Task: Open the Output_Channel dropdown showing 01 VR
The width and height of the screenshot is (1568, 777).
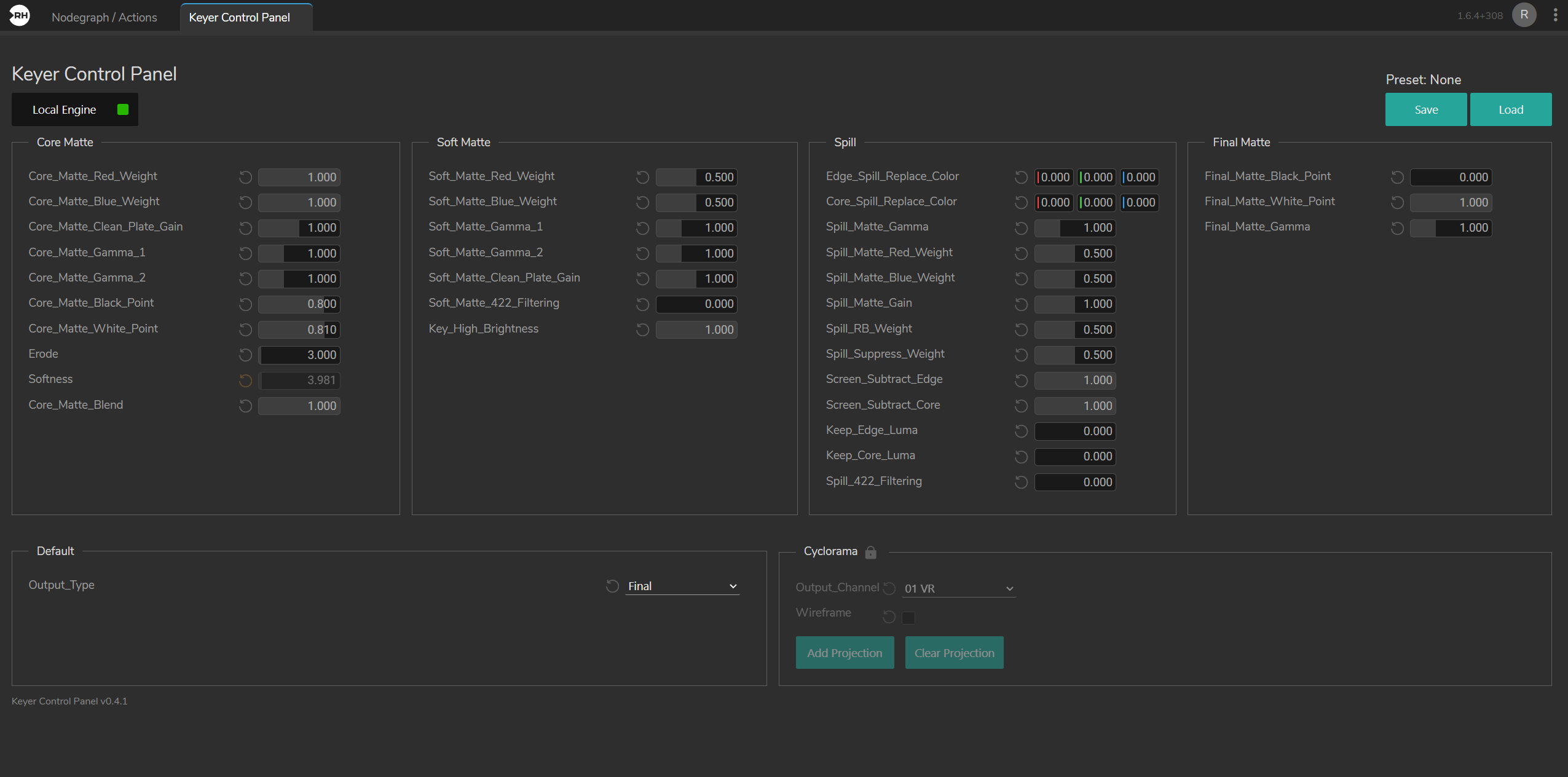Action: [x=958, y=588]
